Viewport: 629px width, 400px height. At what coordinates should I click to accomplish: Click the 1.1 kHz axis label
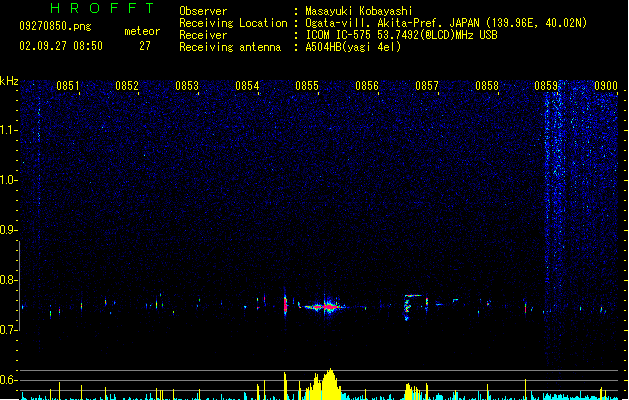pyautogui.click(x=9, y=130)
